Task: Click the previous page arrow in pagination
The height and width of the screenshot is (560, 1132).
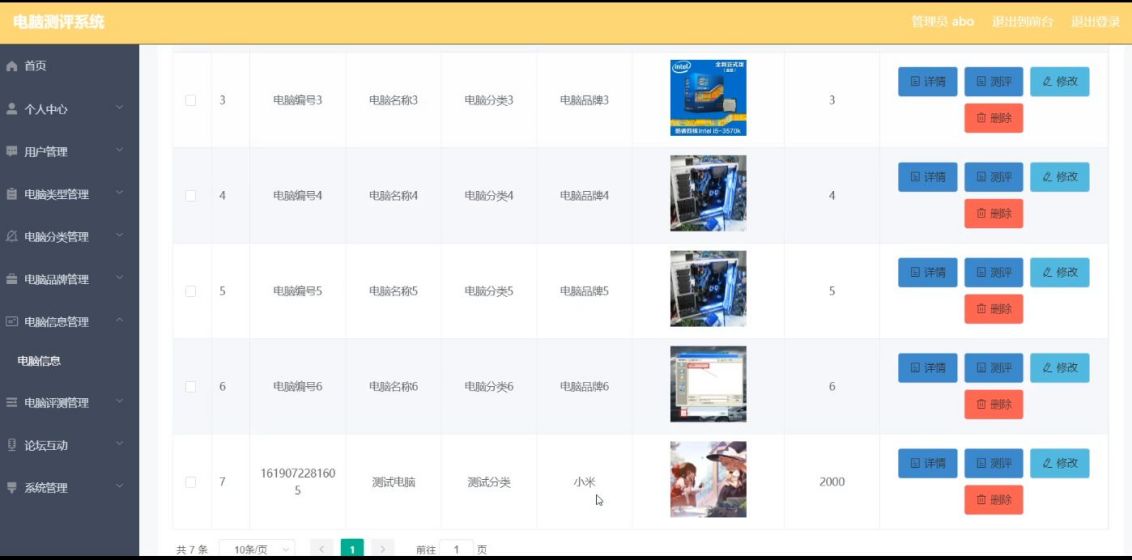Action: [x=322, y=549]
